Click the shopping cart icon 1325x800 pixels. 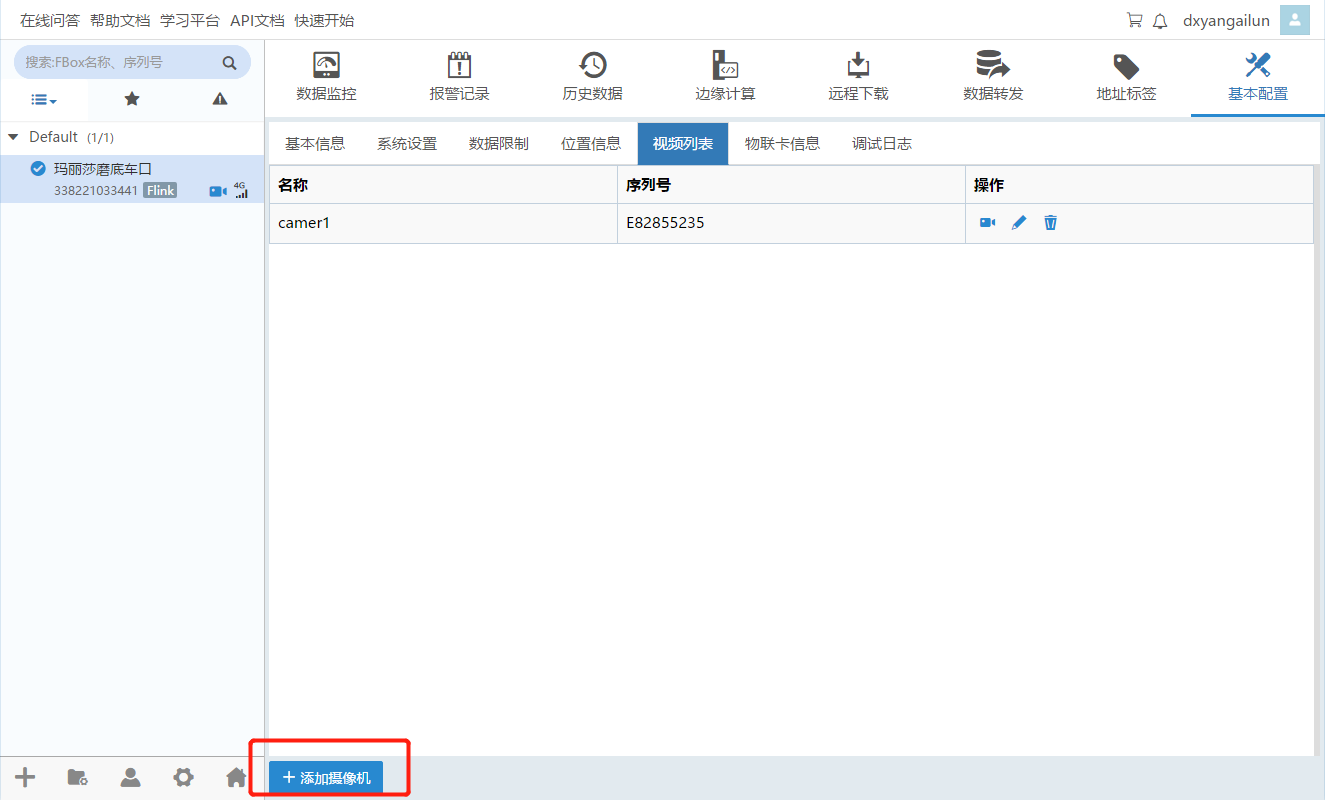click(1134, 20)
